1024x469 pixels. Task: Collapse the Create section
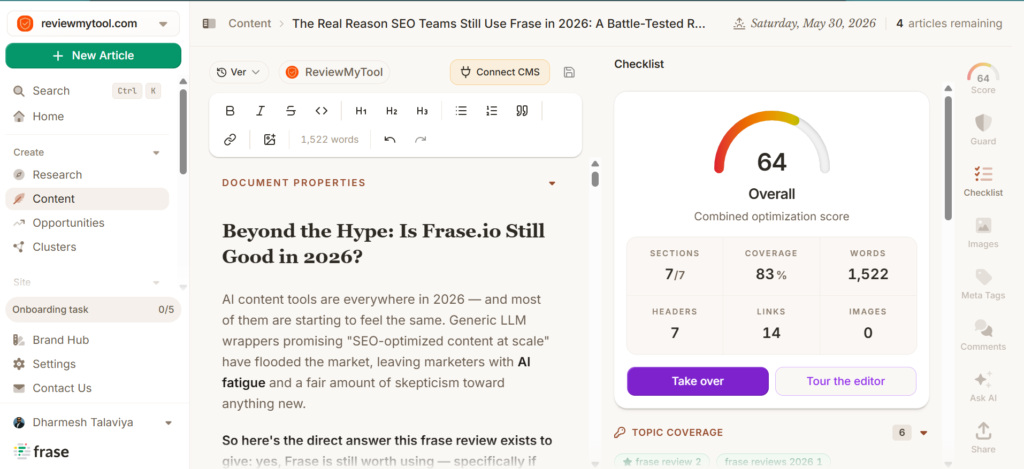pyautogui.click(x=156, y=153)
